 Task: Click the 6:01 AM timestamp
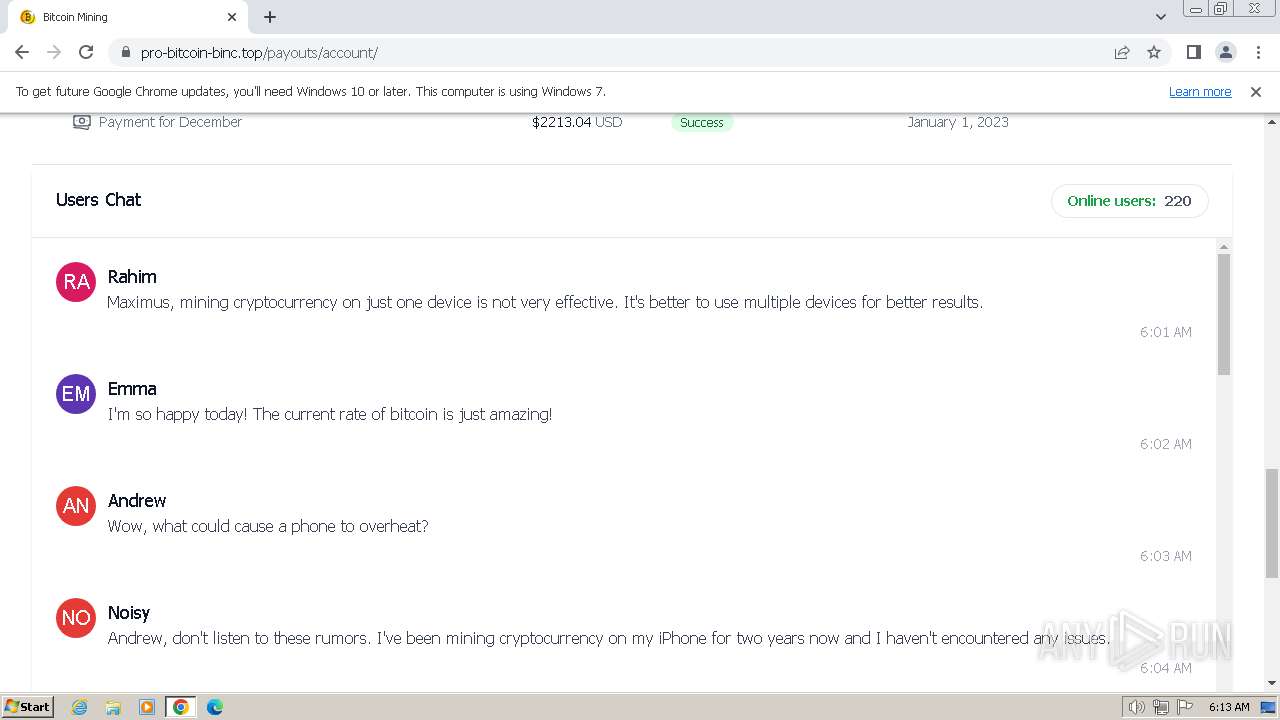(1166, 332)
